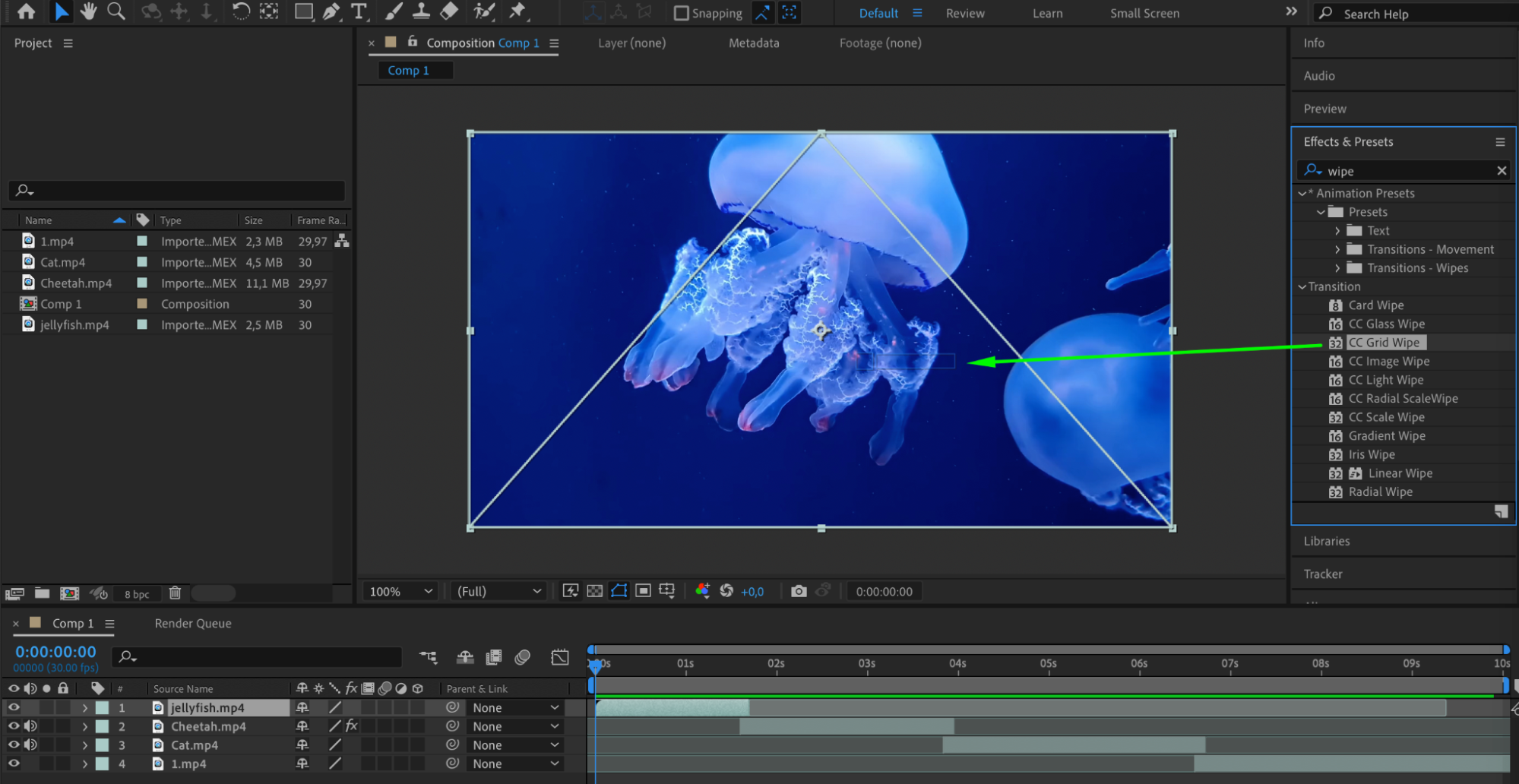The width and height of the screenshot is (1519, 784).
Task: Click the snapshot camera icon
Action: click(798, 591)
